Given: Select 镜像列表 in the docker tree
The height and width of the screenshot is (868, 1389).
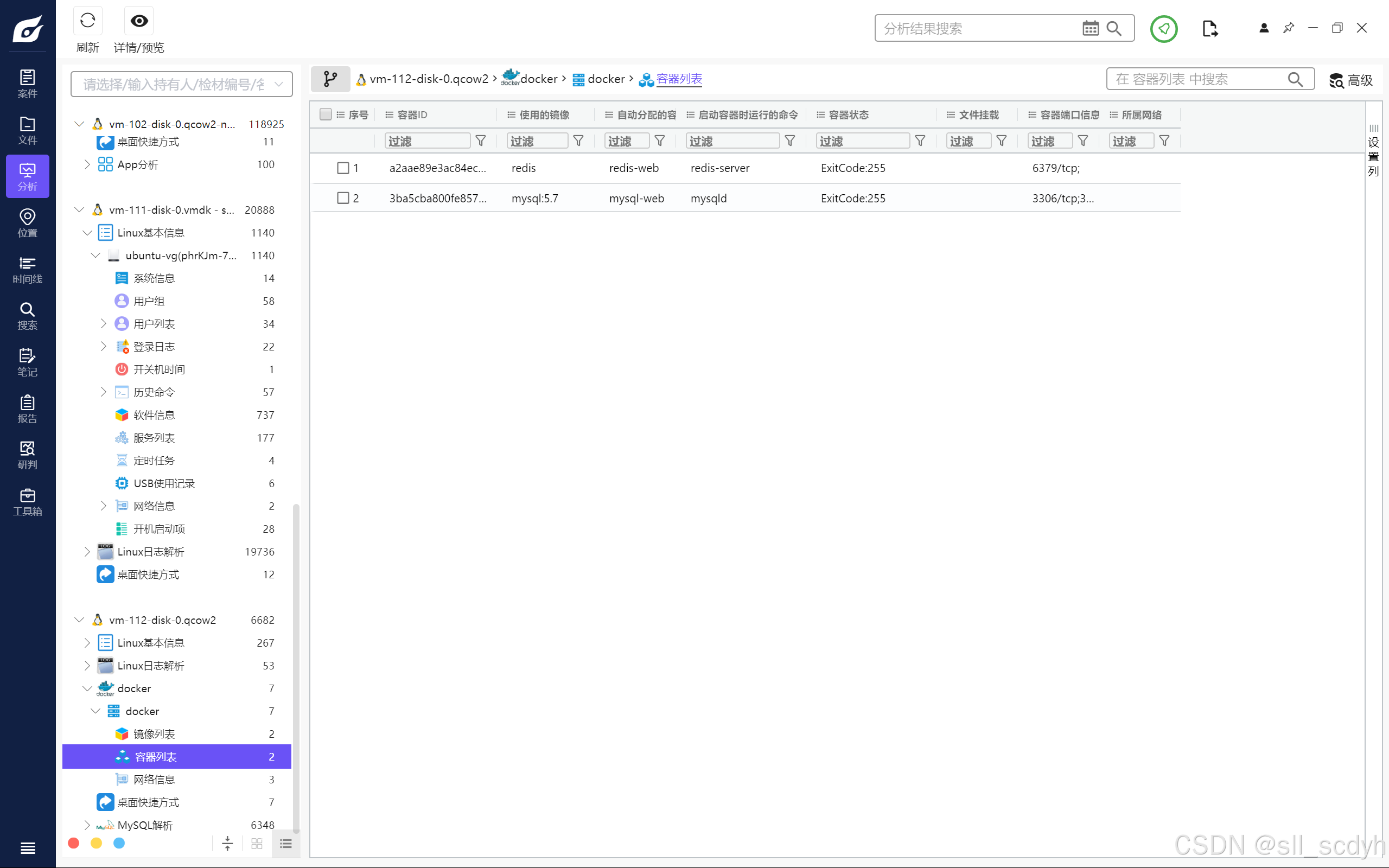Looking at the screenshot, I should pyautogui.click(x=154, y=733).
